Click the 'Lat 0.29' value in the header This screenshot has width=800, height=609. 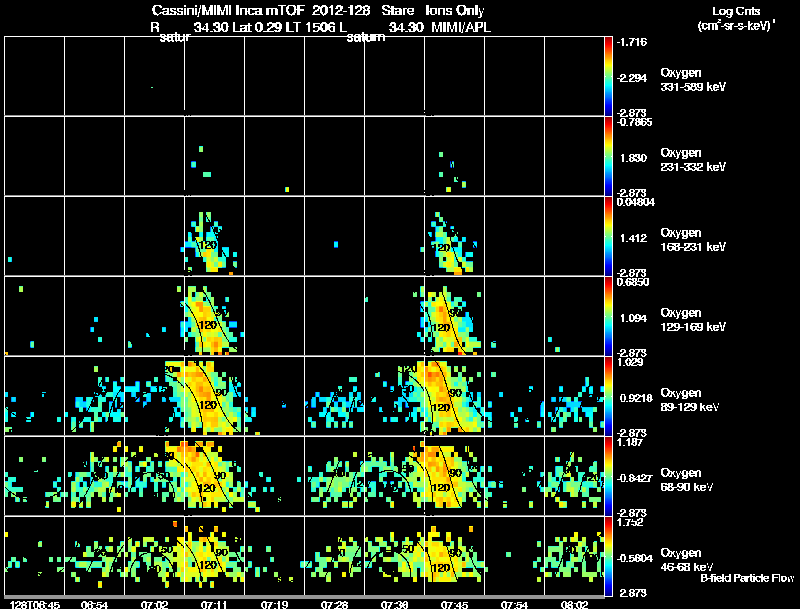[x=257, y=27]
